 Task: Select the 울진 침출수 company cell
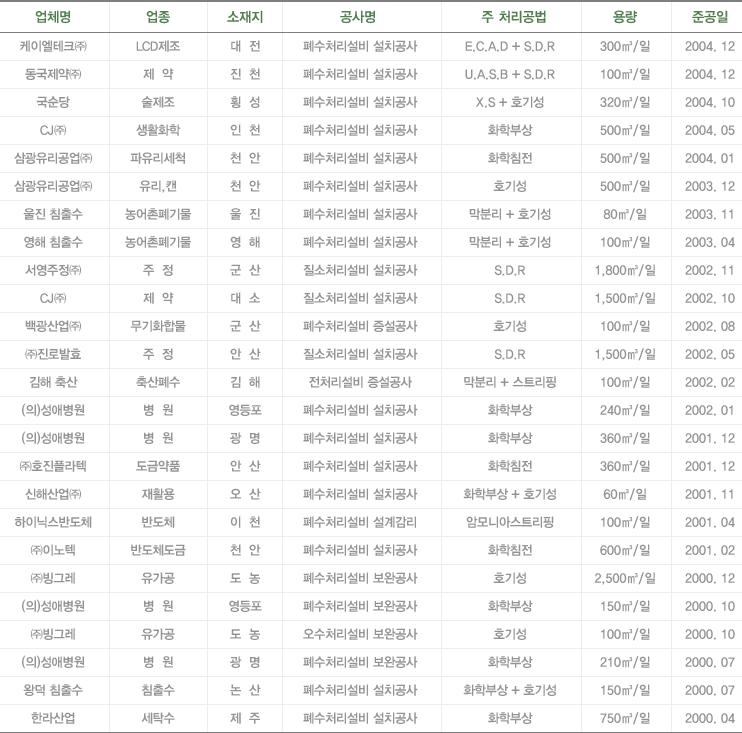point(53,213)
